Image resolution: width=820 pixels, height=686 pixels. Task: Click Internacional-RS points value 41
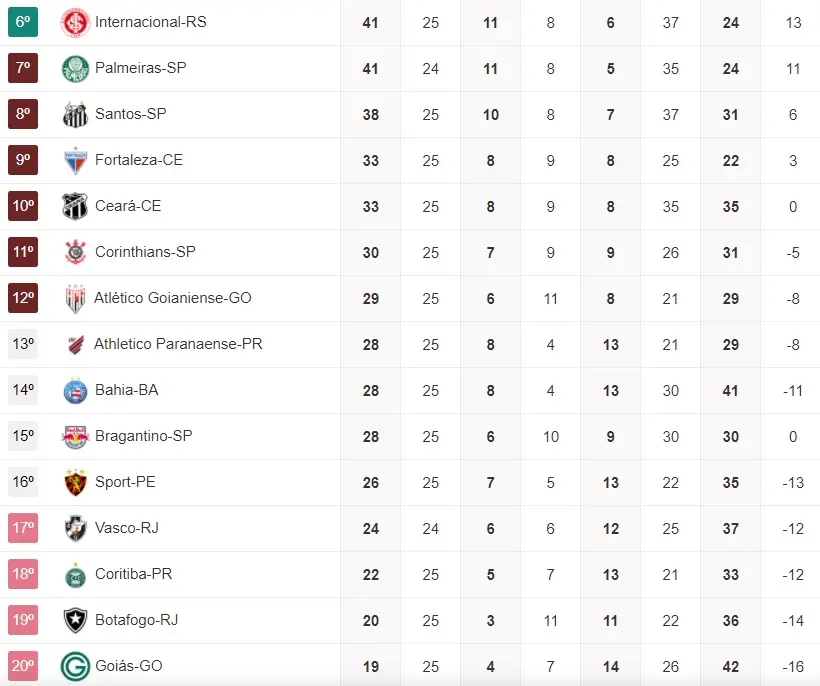[370, 22]
